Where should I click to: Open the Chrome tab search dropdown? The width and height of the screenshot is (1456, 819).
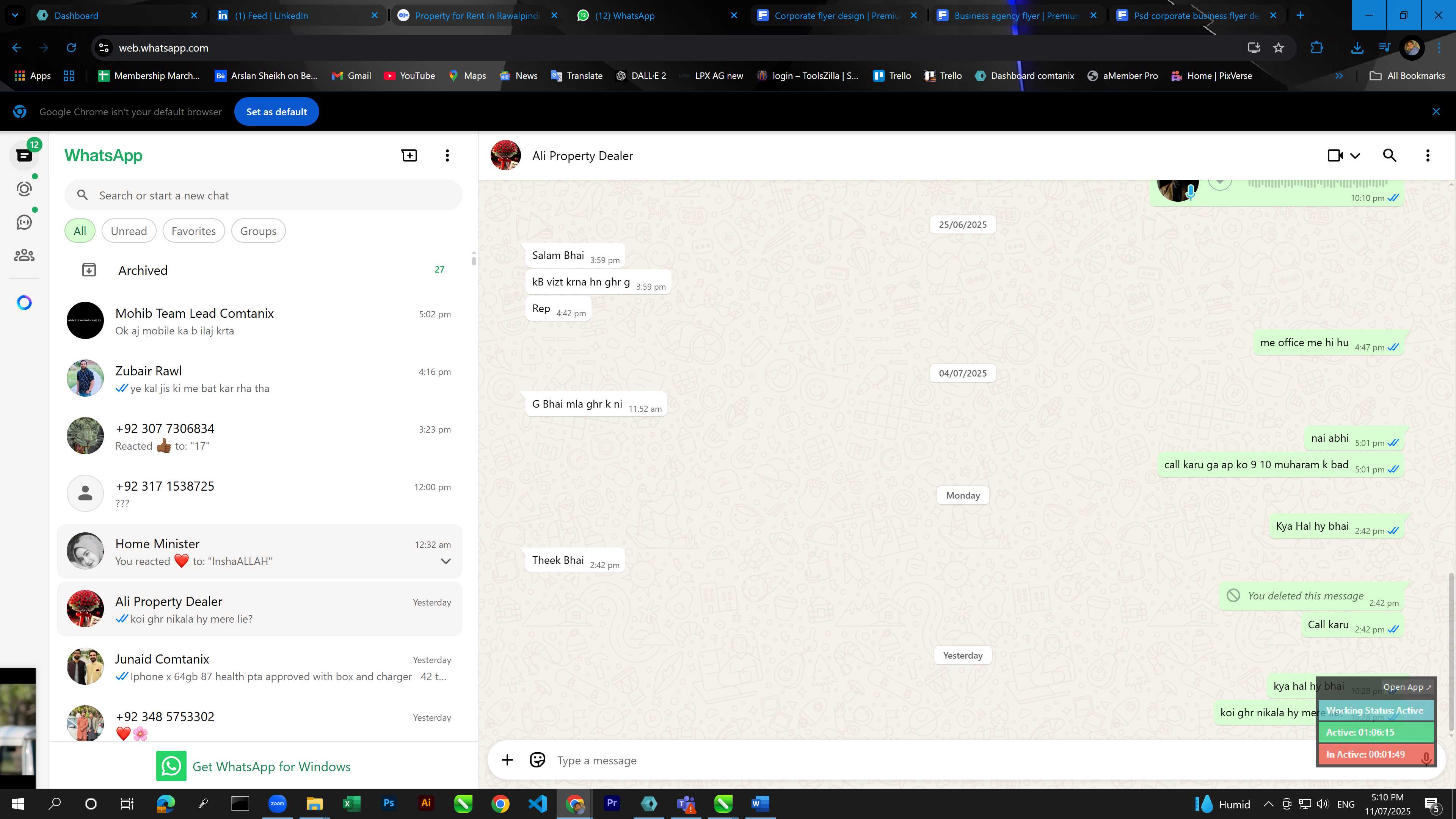pyautogui.click(x=15, y=15)
